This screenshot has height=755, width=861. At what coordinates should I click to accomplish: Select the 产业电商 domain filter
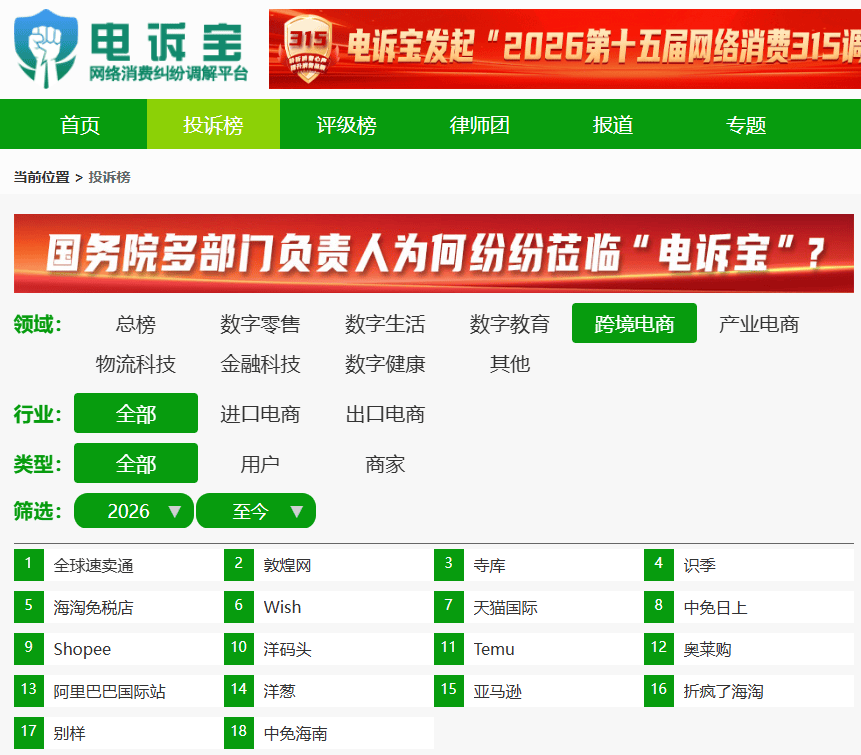point(759,323)
